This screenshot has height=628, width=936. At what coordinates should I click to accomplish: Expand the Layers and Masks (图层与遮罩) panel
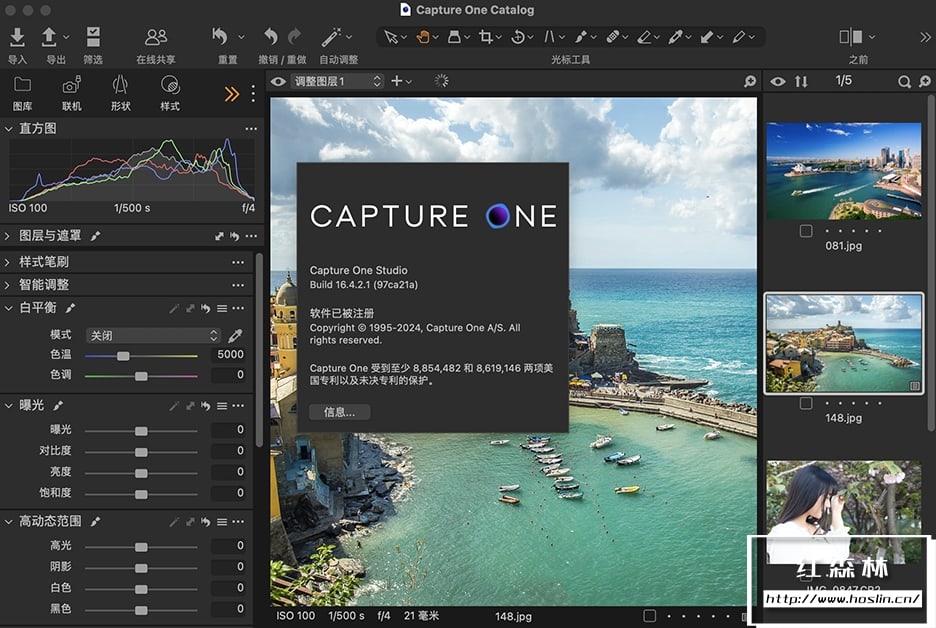pyautogui.click(x=9, y=236)
